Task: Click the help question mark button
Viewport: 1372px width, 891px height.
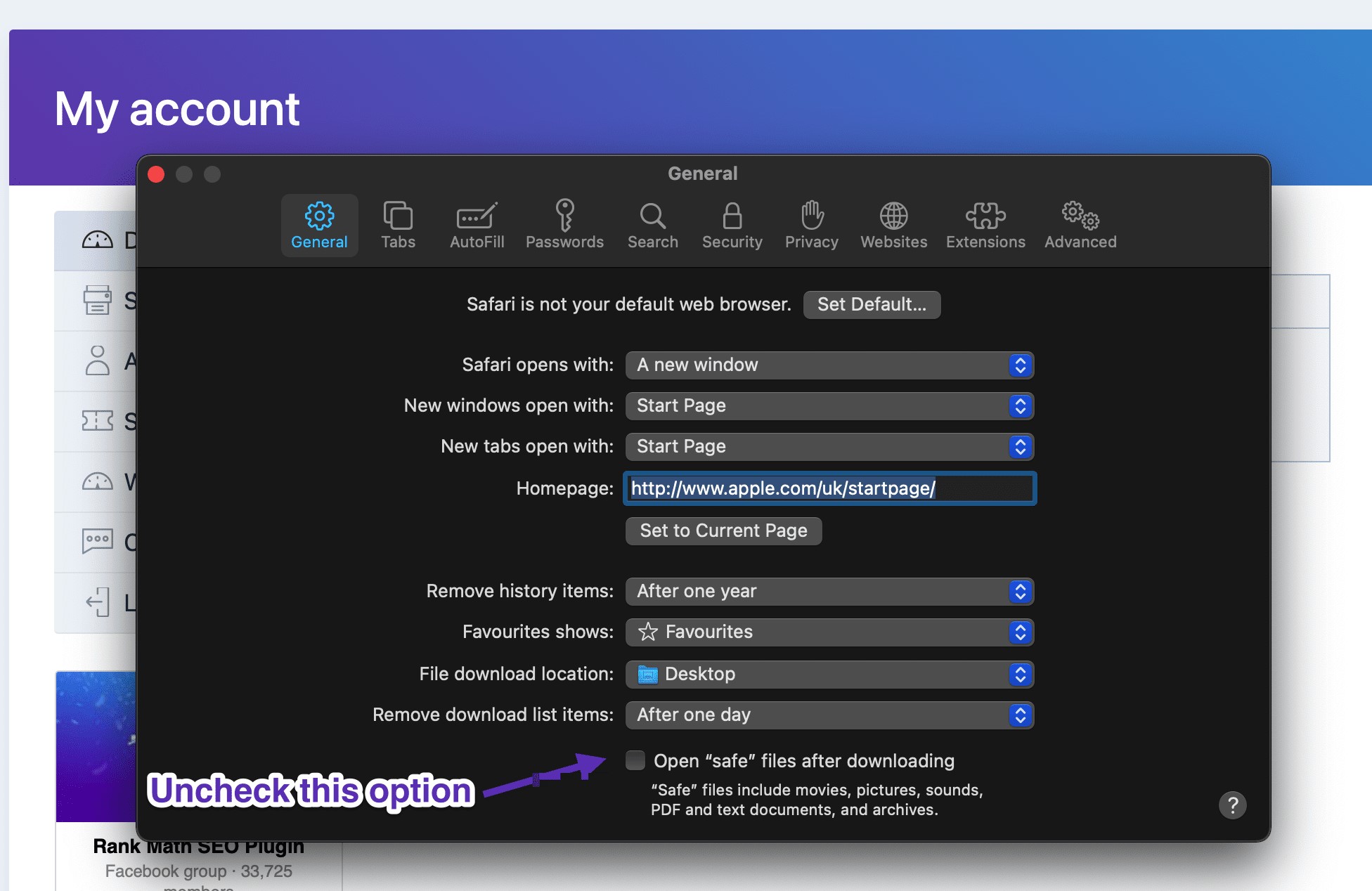Action: pyautogui.click(x=1232, y=805)
